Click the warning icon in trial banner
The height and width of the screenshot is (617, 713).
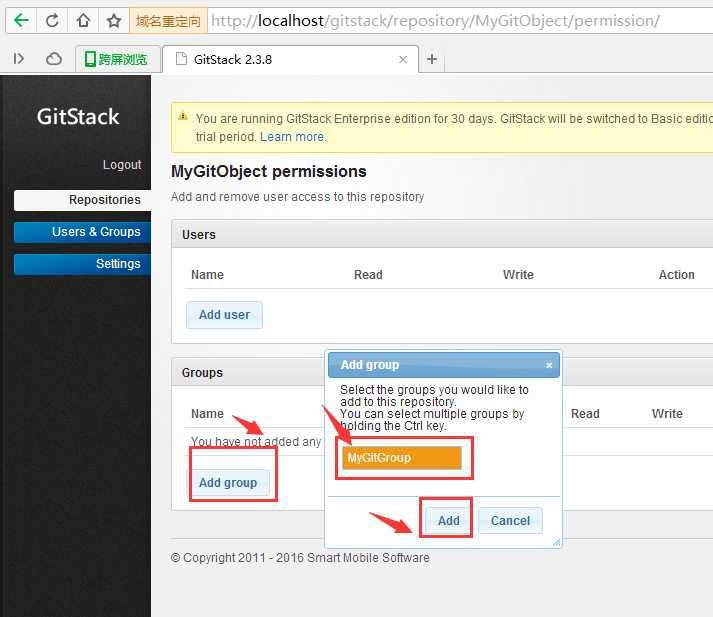183,116
